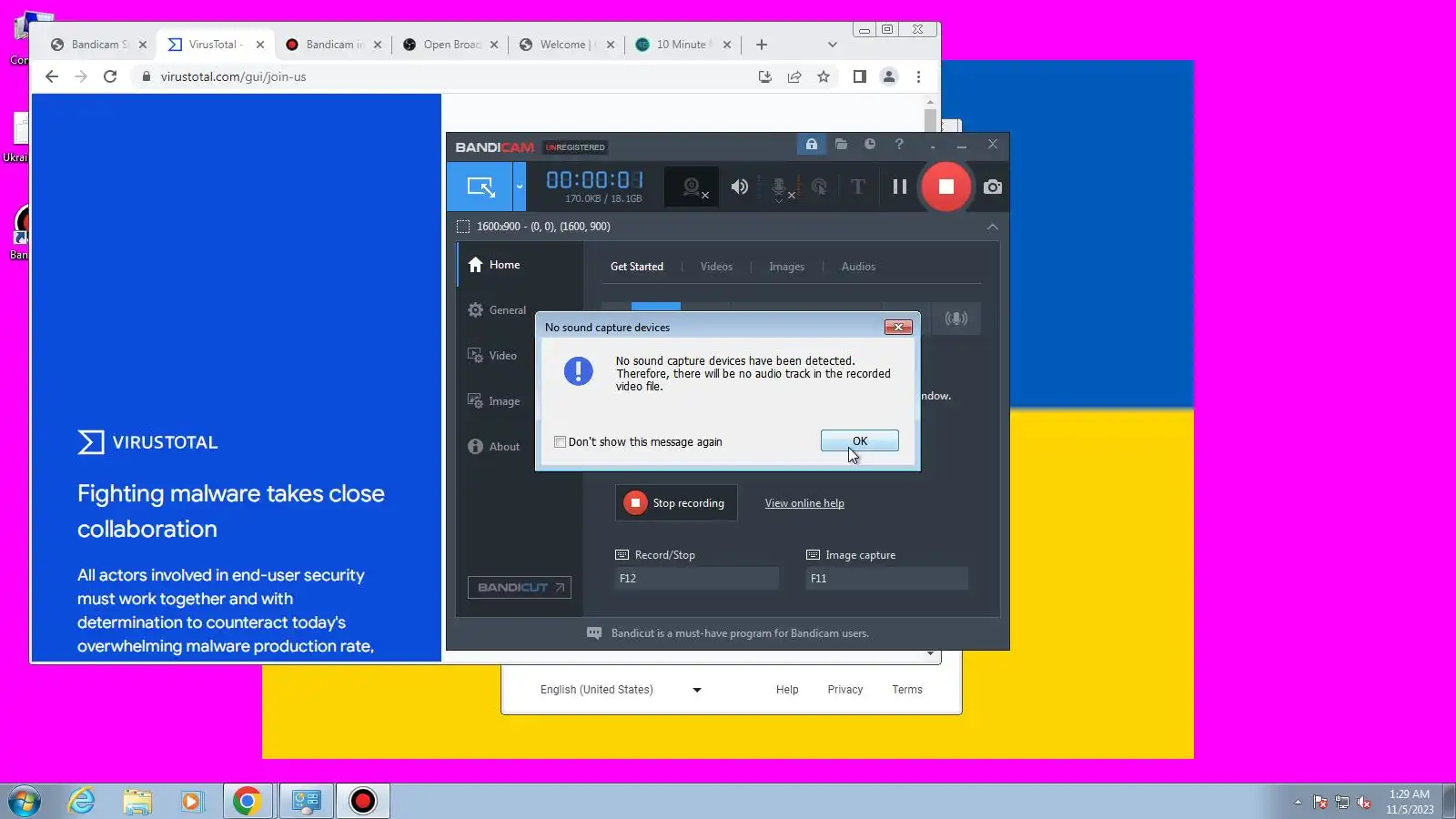Switch to the VirusTotal browser tab
The height and width of the screenshot is (819, 1456).
pyautogui.click(x=217, y=45)
